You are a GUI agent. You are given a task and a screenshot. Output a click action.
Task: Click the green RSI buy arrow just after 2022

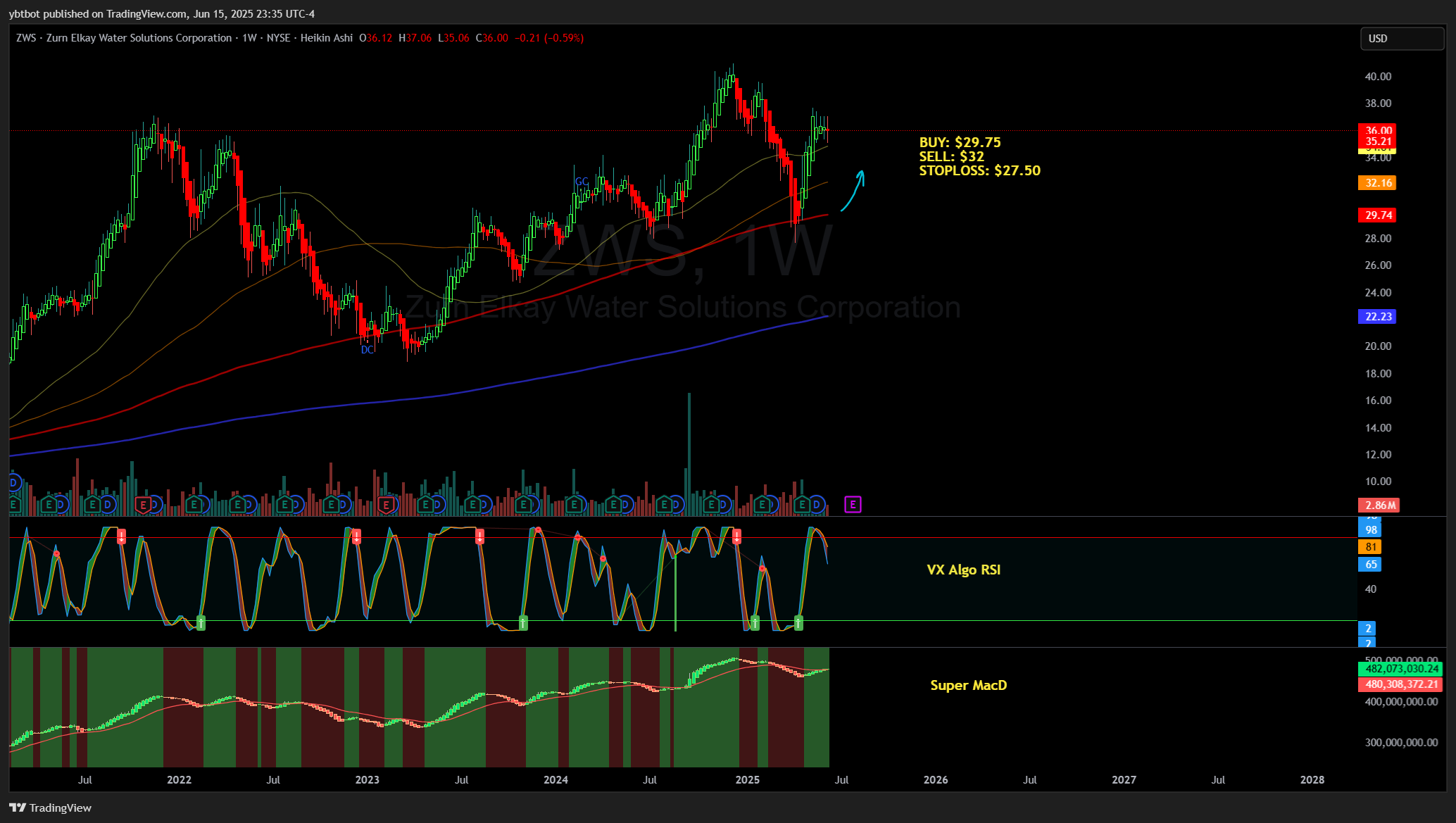[x=201, y=622]
